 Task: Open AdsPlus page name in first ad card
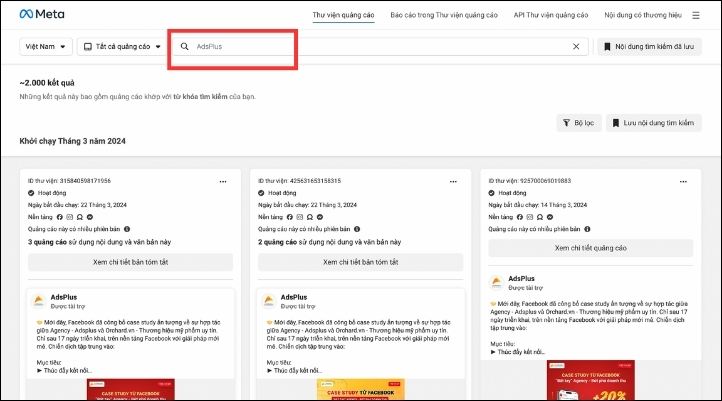point(64,297)
